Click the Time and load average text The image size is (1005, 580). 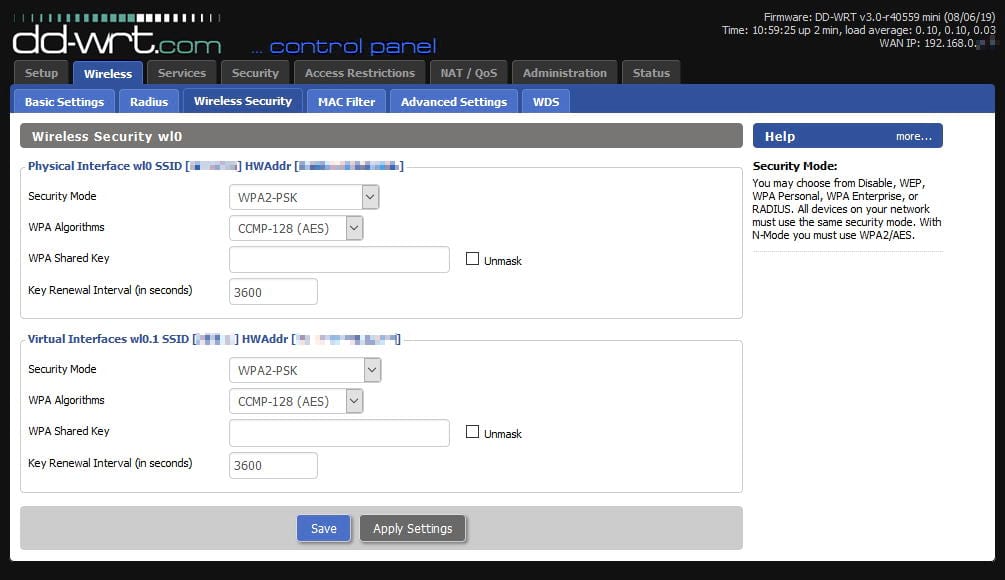pyautogui.click(x=859, y=30)
